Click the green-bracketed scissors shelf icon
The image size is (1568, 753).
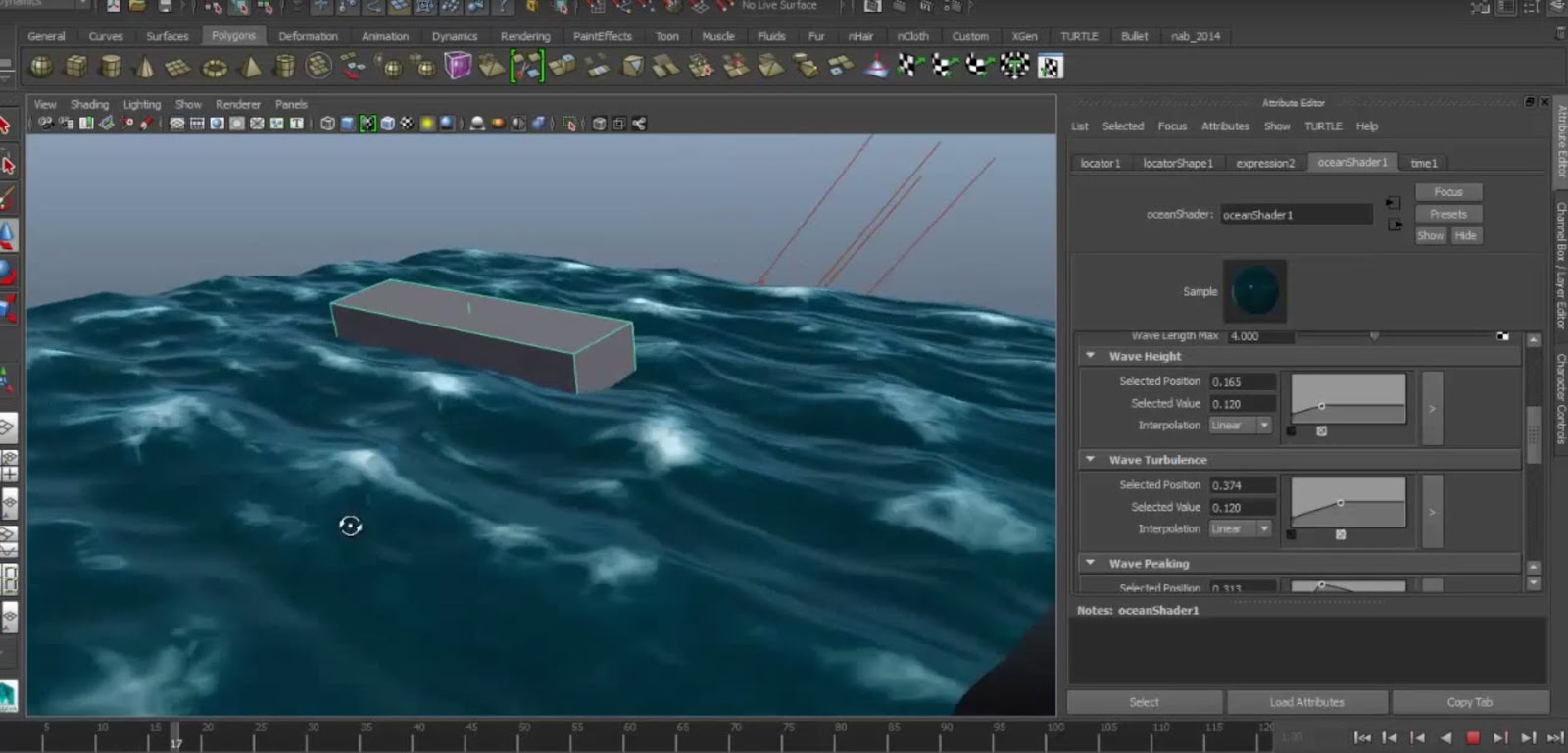tap(526, 66)
